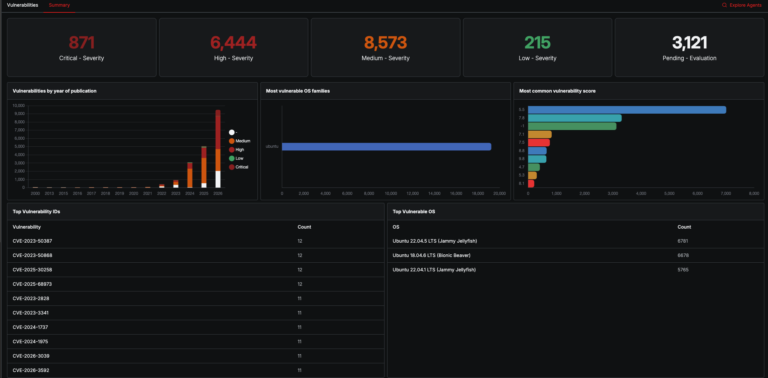Select the CVE-2024-1737 row
This screenshot has width=768, height=378.
196,327
